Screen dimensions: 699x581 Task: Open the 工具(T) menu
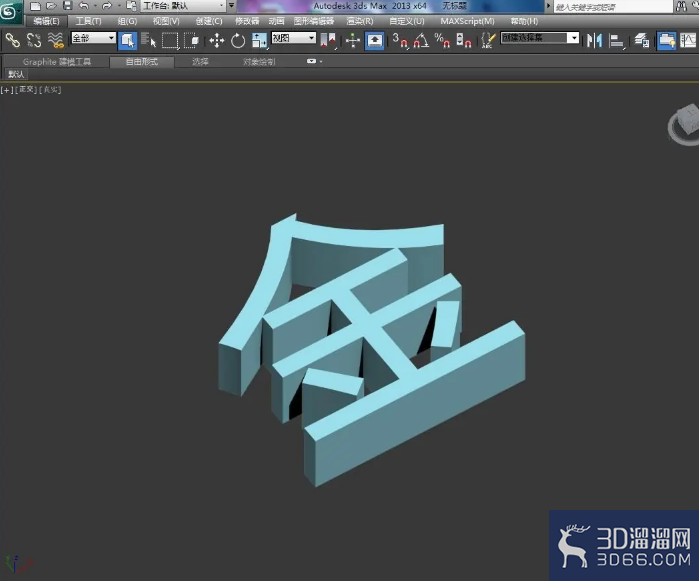point(88,21)
